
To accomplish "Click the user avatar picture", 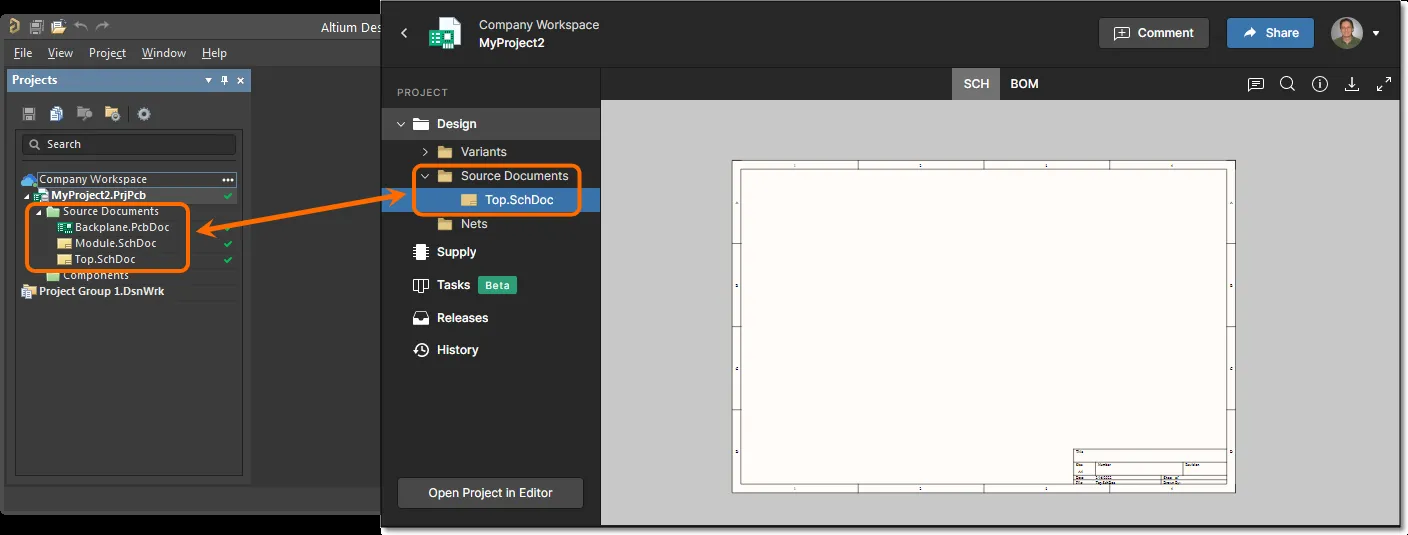I will (1347, 33).
